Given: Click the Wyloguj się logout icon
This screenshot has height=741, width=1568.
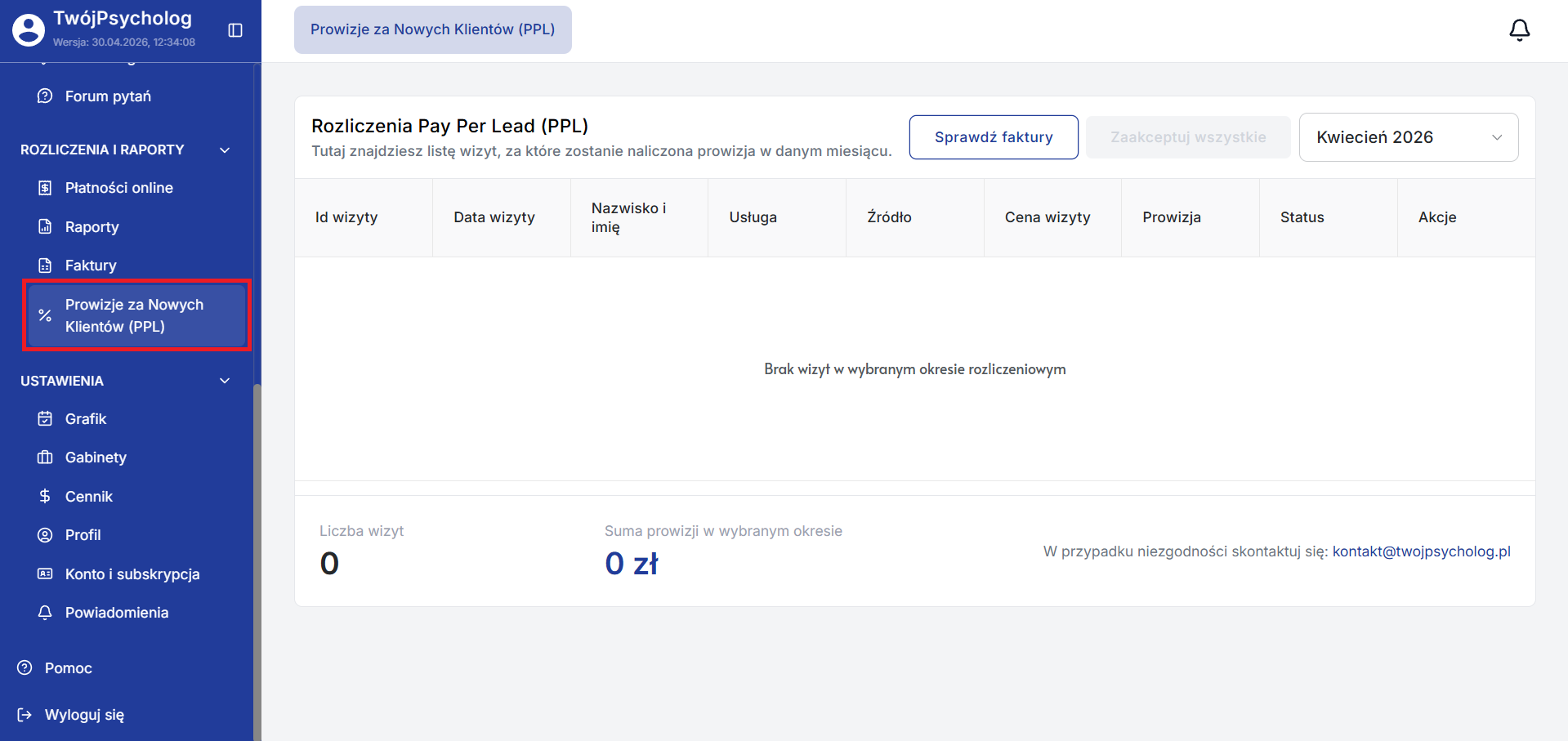Looking at the screenshot, I should tap(25, 715).
